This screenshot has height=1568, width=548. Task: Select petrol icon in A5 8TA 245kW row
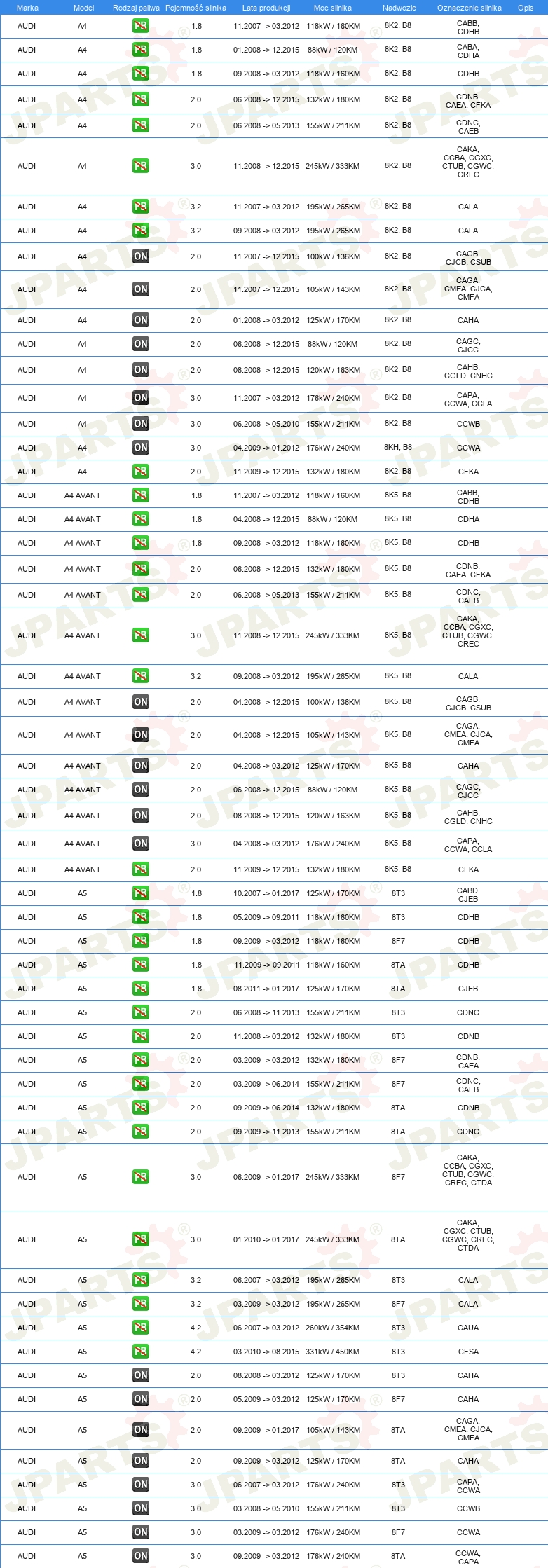tap(141, 1239)
